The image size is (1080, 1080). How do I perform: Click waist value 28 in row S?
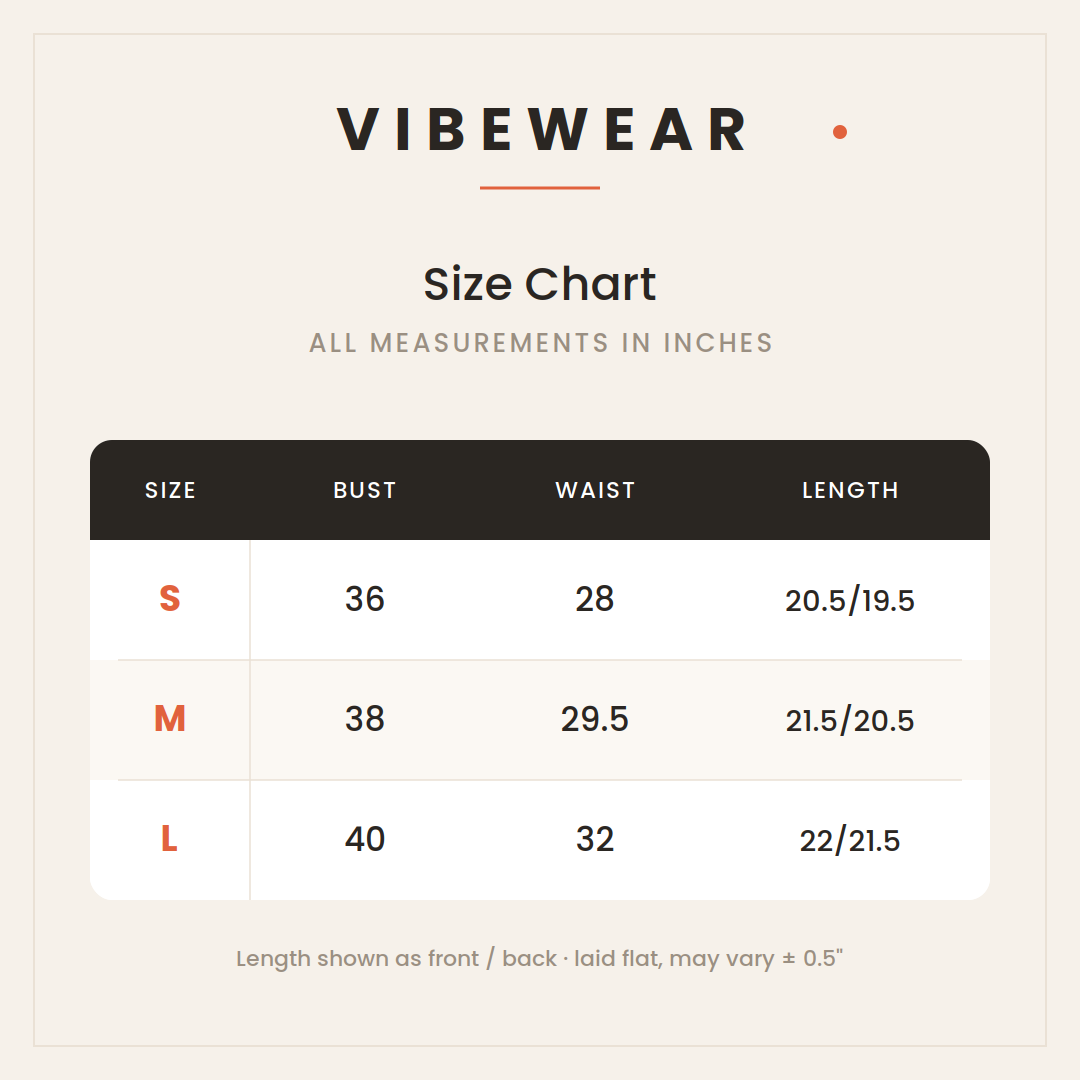pyautogui.click(x=595, y=599)
